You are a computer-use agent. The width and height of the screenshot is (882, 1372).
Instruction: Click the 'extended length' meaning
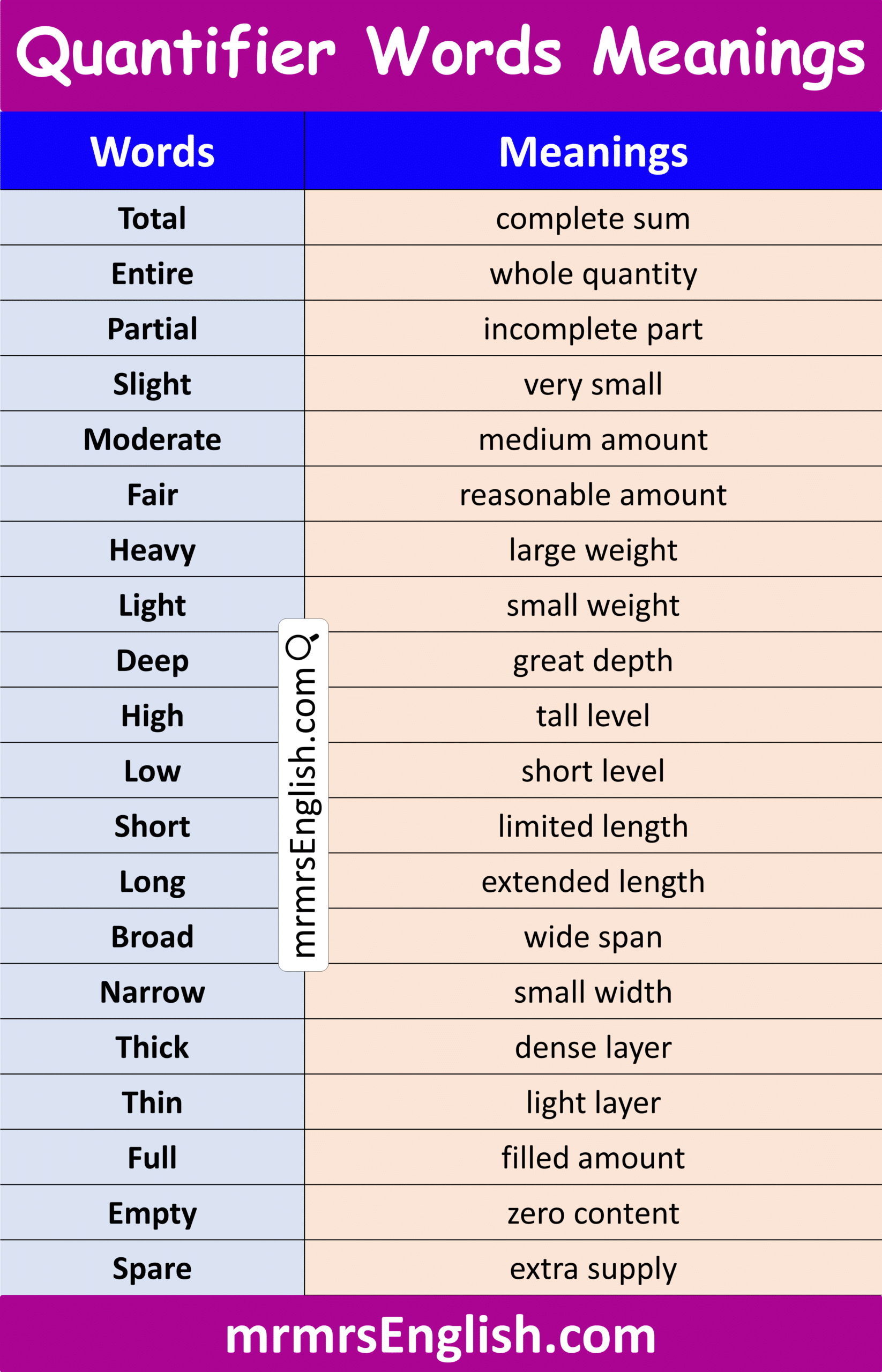click(593, 881)
